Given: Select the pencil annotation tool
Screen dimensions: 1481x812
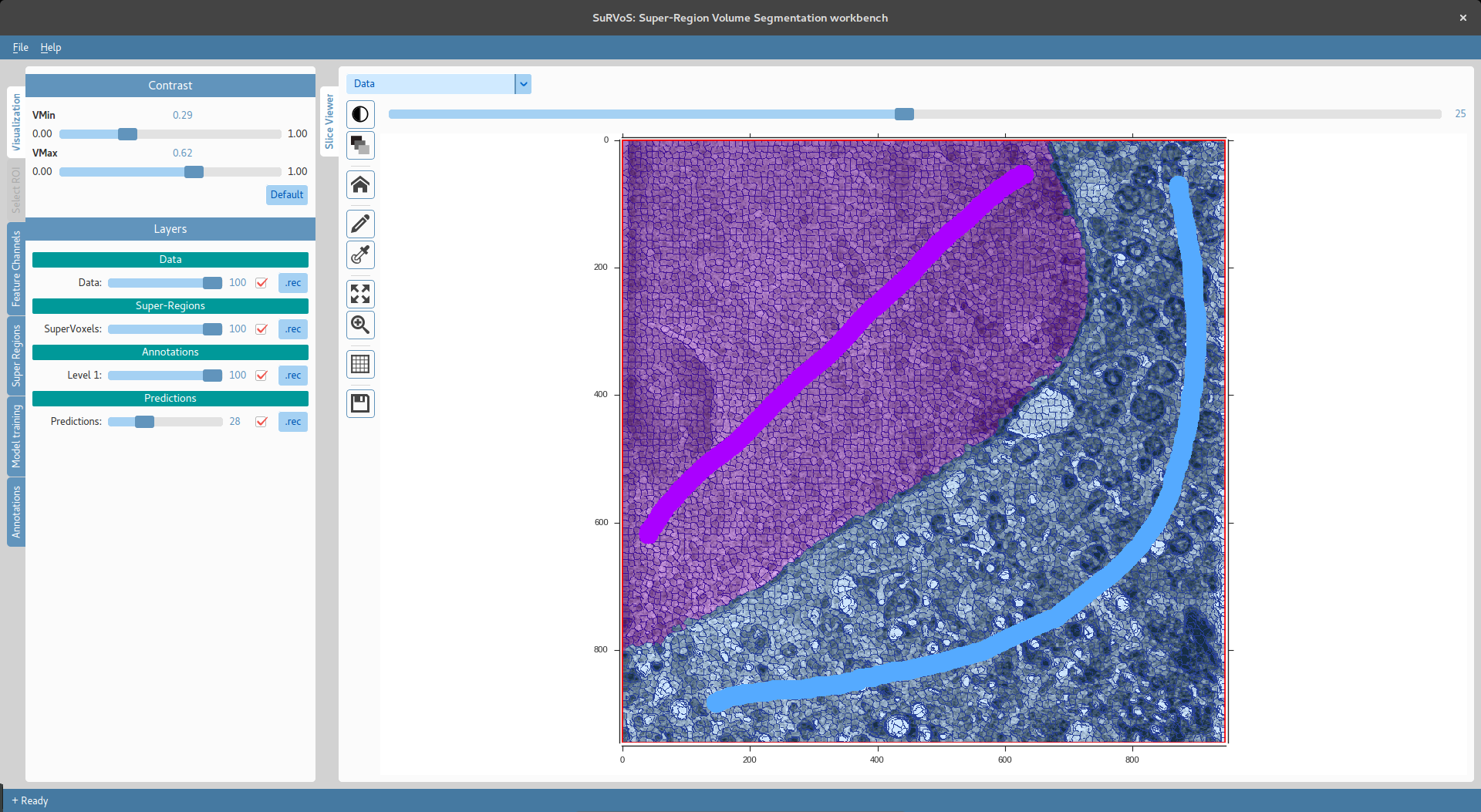Looking at the screenshot, I should tap(360, 224).
